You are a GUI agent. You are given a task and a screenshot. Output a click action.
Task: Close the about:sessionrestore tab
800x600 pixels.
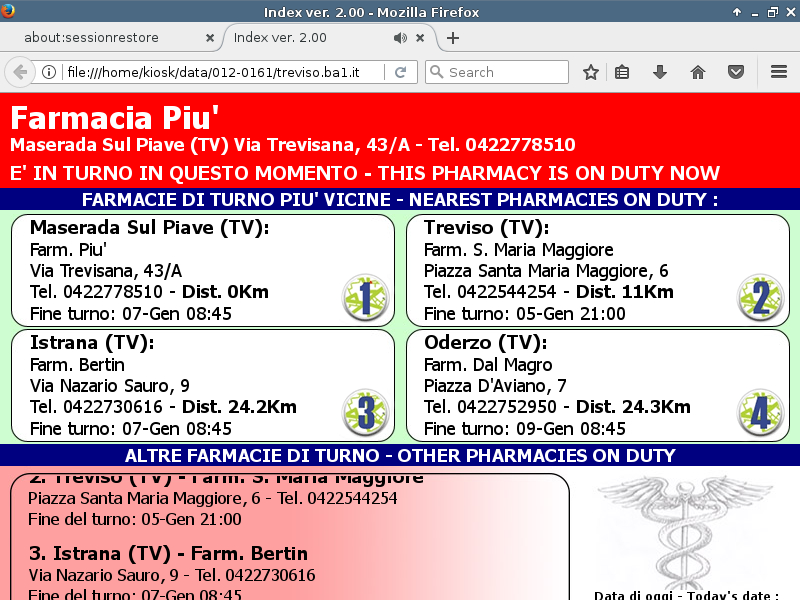coord(210,38)
